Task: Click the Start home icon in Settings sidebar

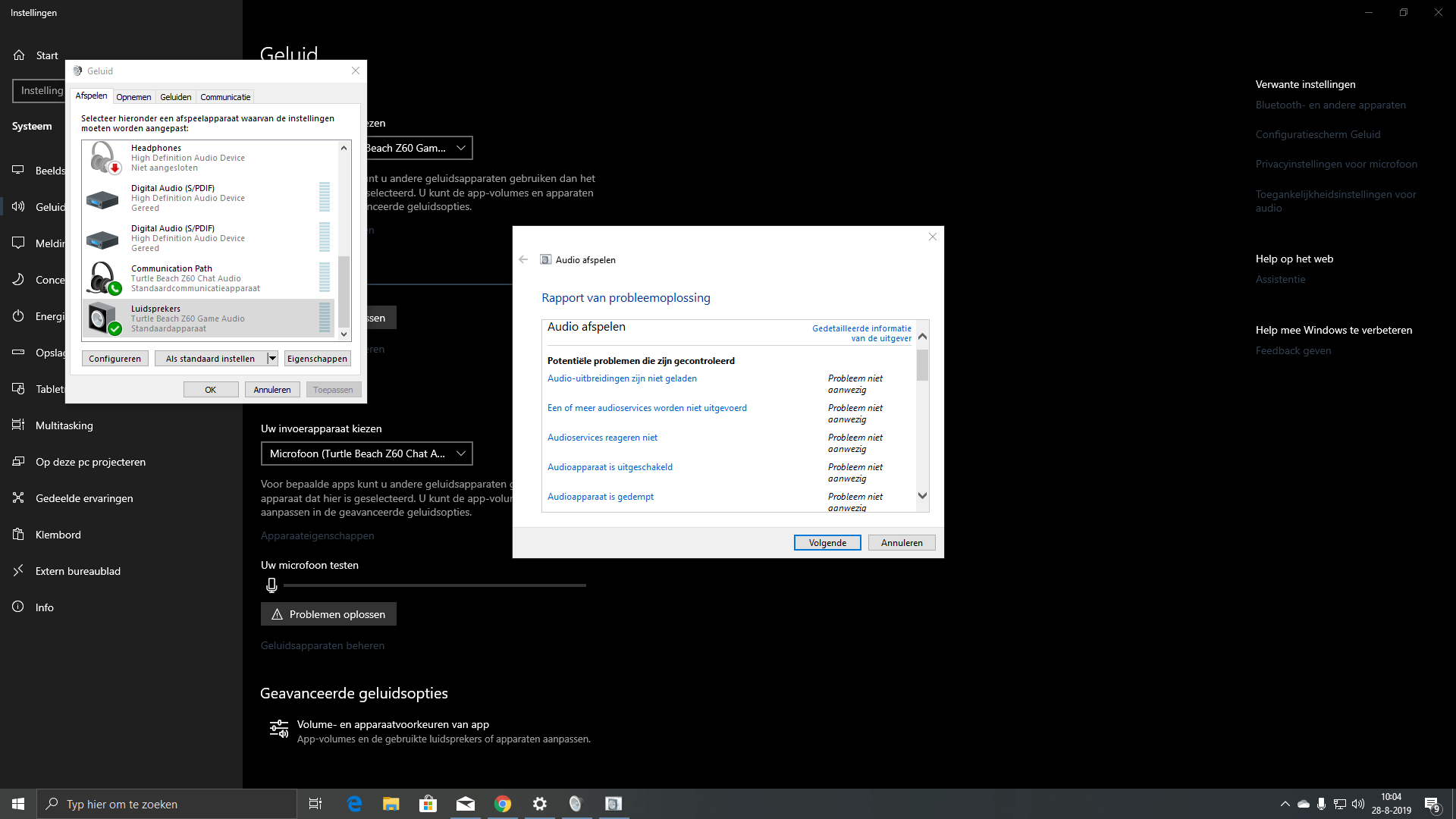Action: click(x=19, y=55)
